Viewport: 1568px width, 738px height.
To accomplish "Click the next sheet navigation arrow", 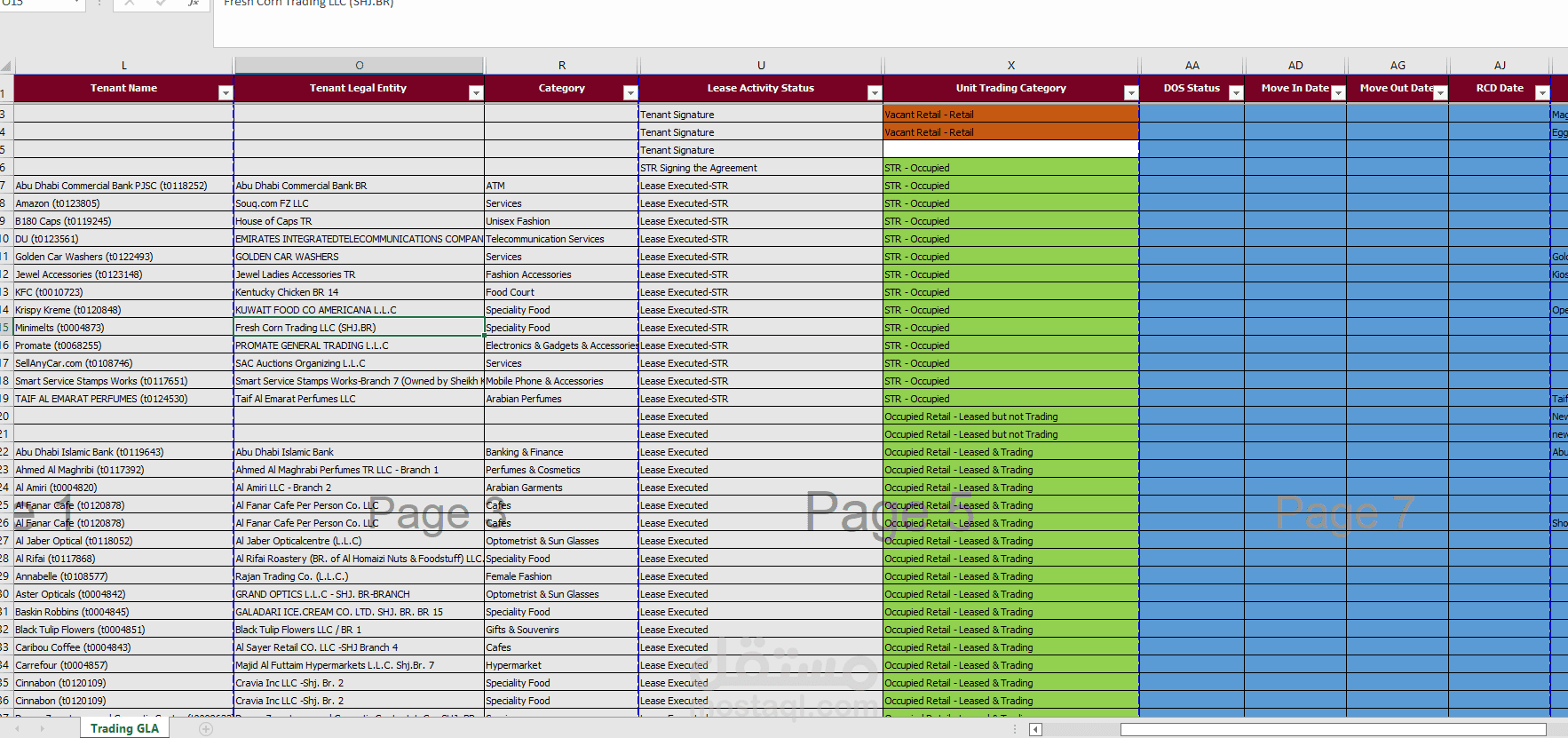I will tap(41, 729).
